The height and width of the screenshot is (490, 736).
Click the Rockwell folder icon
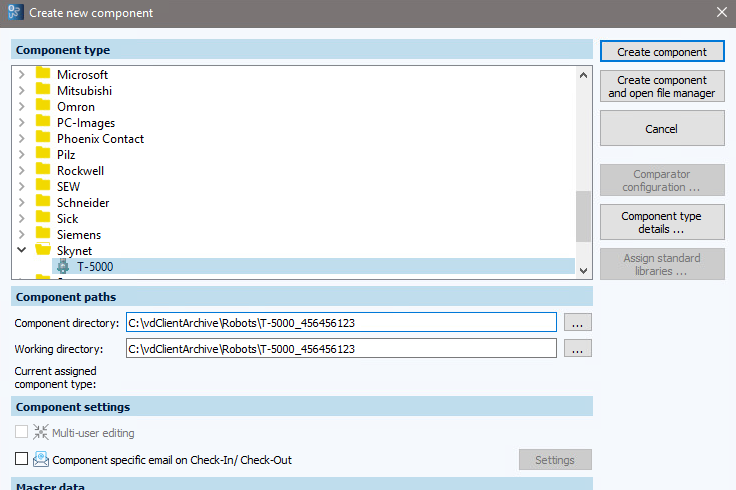click(x=43, y=171)
